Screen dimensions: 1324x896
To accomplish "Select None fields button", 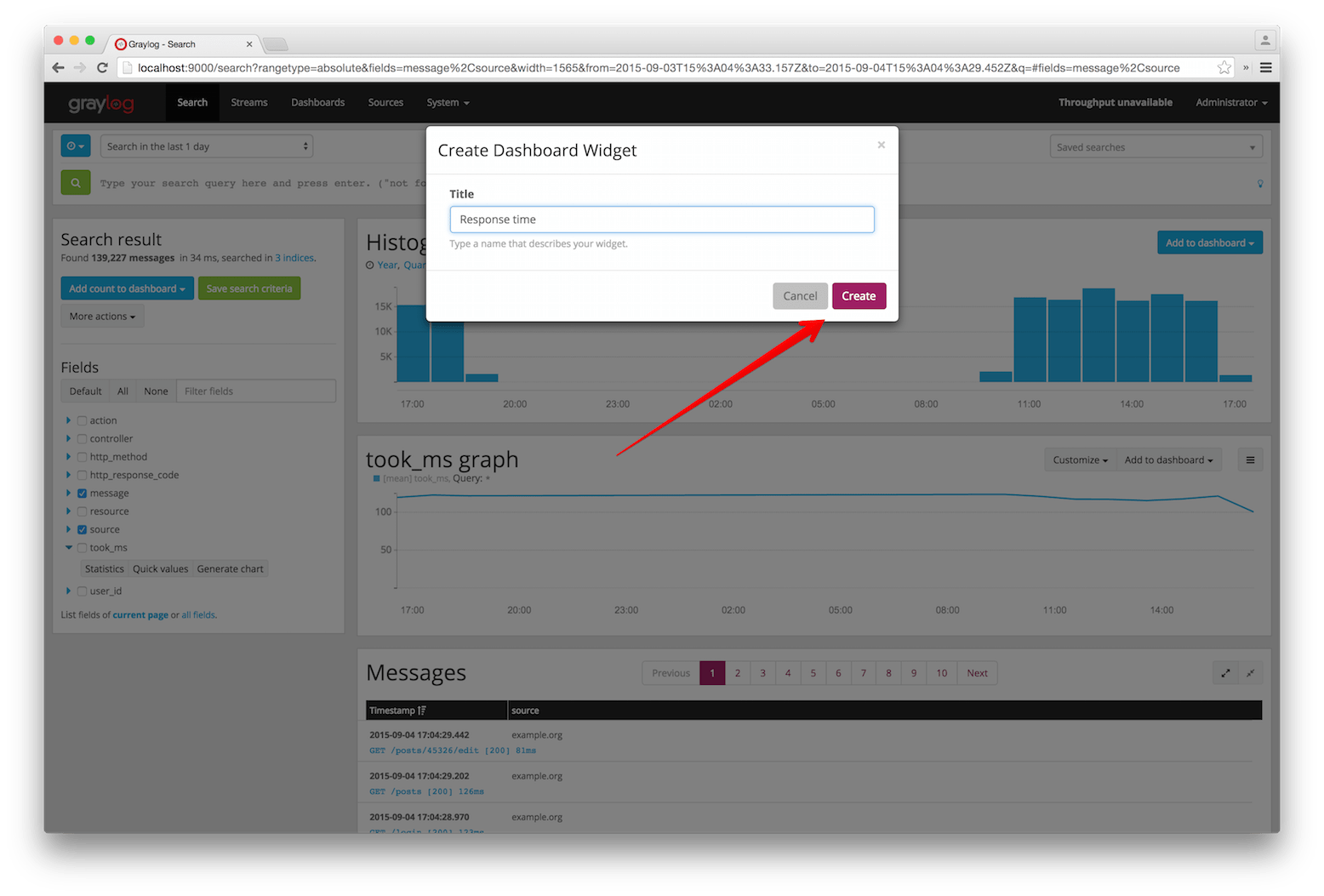I will coord(156,391).
